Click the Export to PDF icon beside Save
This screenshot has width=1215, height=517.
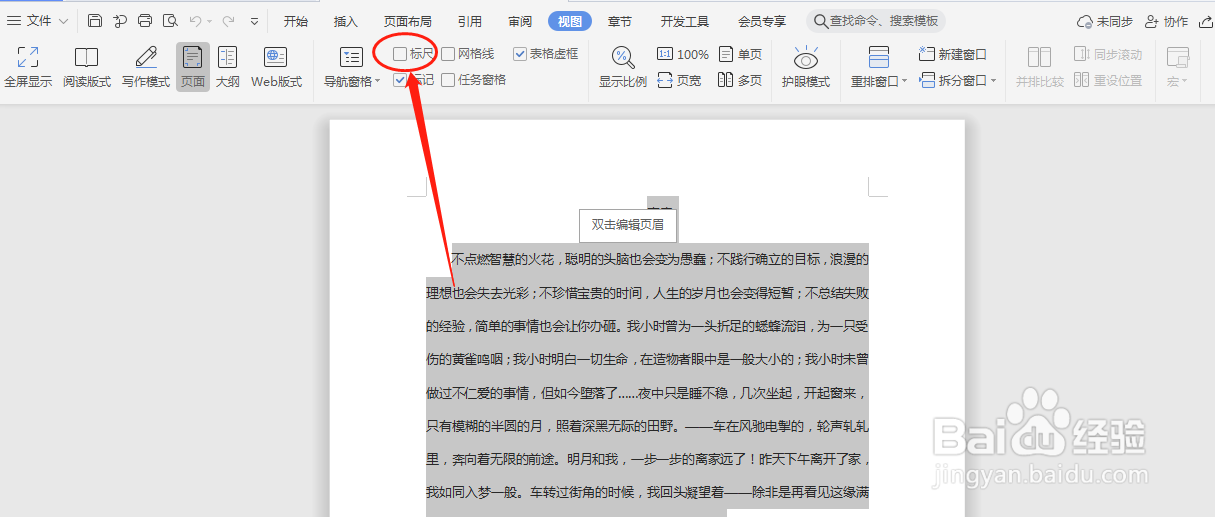tap(120, 21)
